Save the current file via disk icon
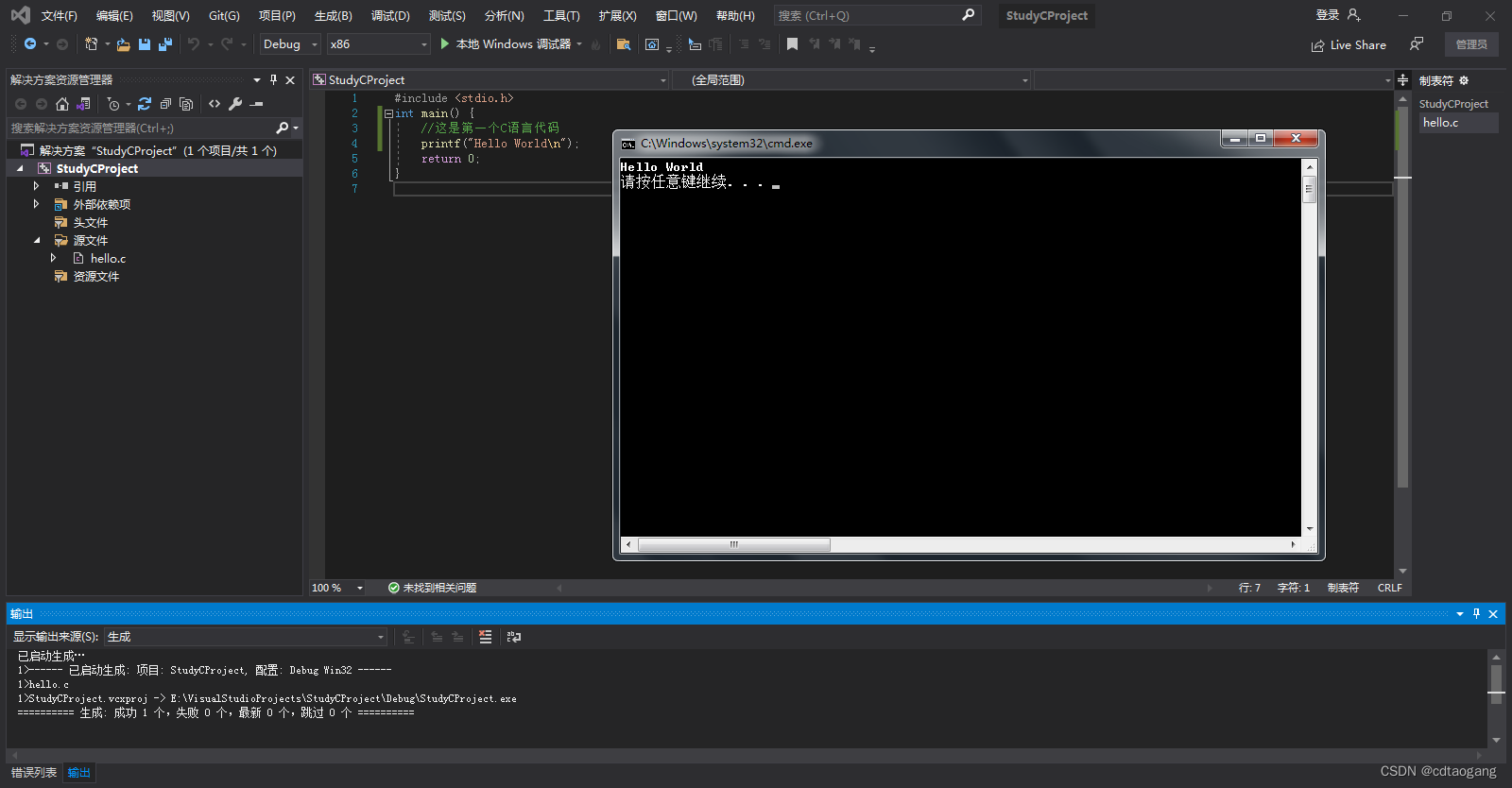This screenshot has width=1512, height=788. [145, 44]
